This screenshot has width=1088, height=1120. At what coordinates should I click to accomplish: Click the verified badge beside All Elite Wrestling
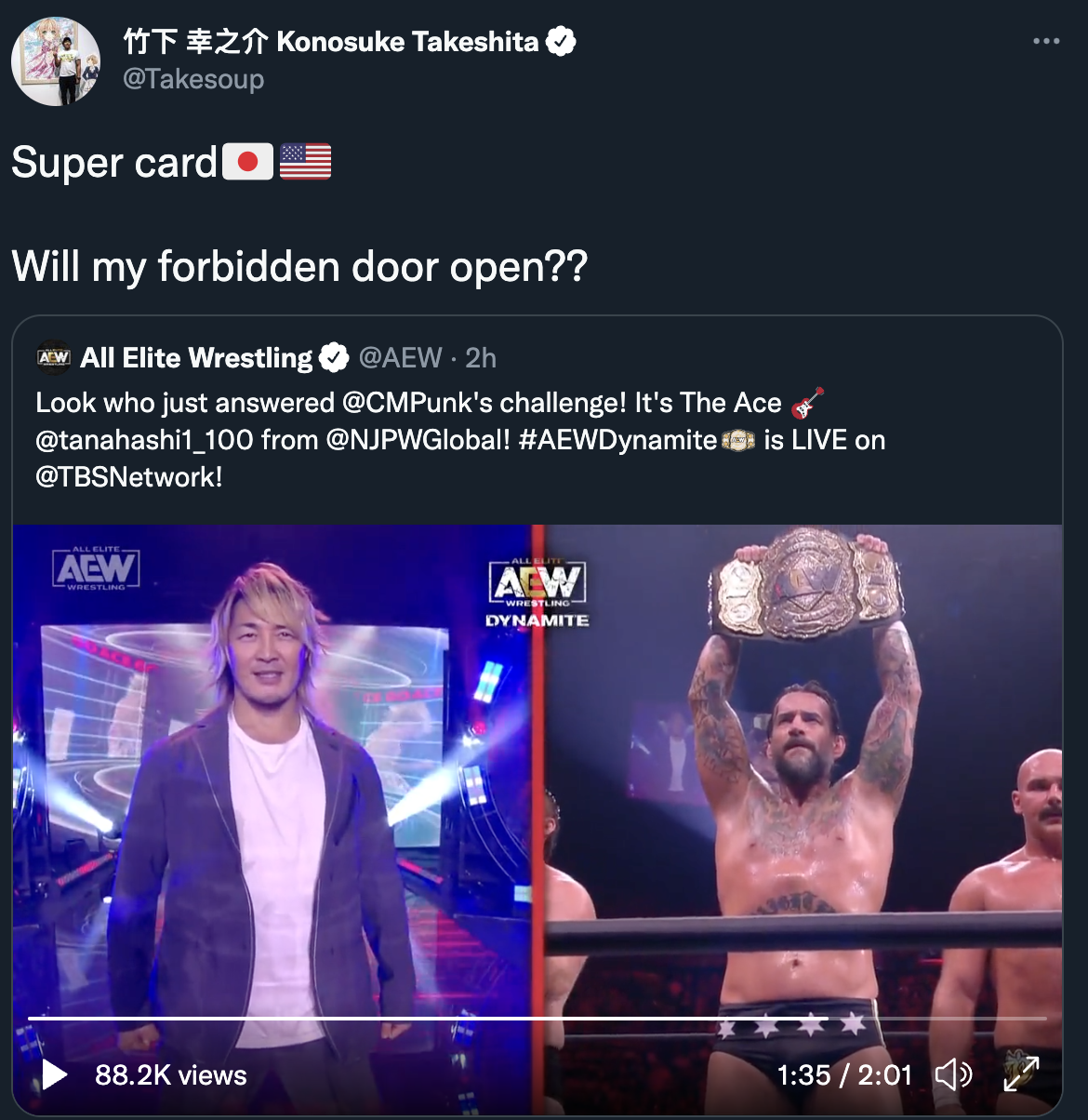[333, 357]
